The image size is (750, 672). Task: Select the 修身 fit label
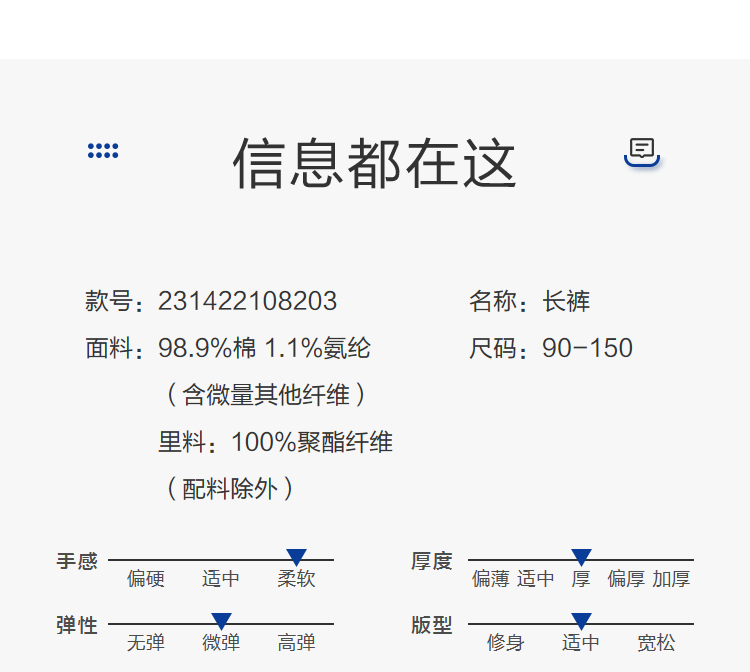pos(506,643)
